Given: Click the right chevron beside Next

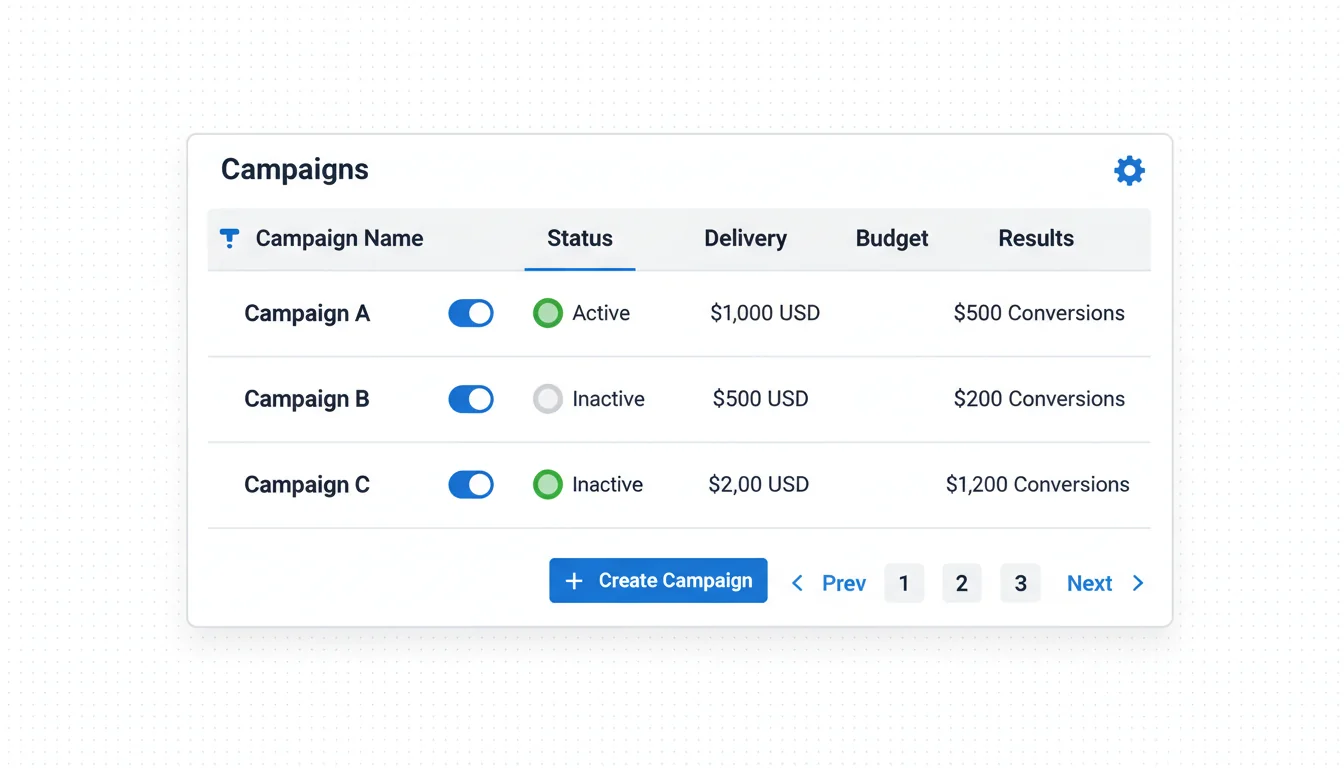Looking at the screenshot, I should click(1138, 583).
